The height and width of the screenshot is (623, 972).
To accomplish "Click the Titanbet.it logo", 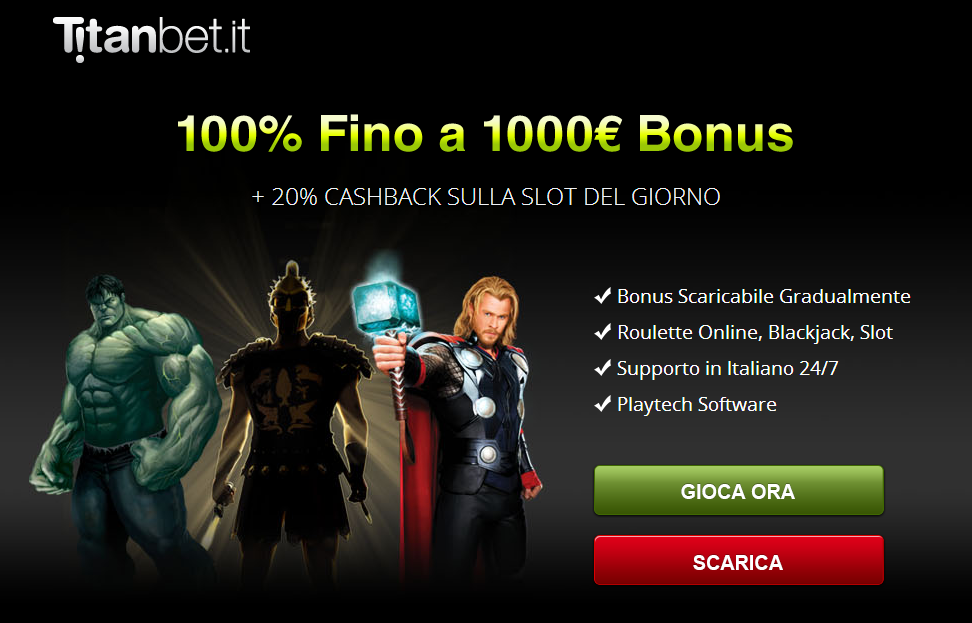I will [152, 38].
